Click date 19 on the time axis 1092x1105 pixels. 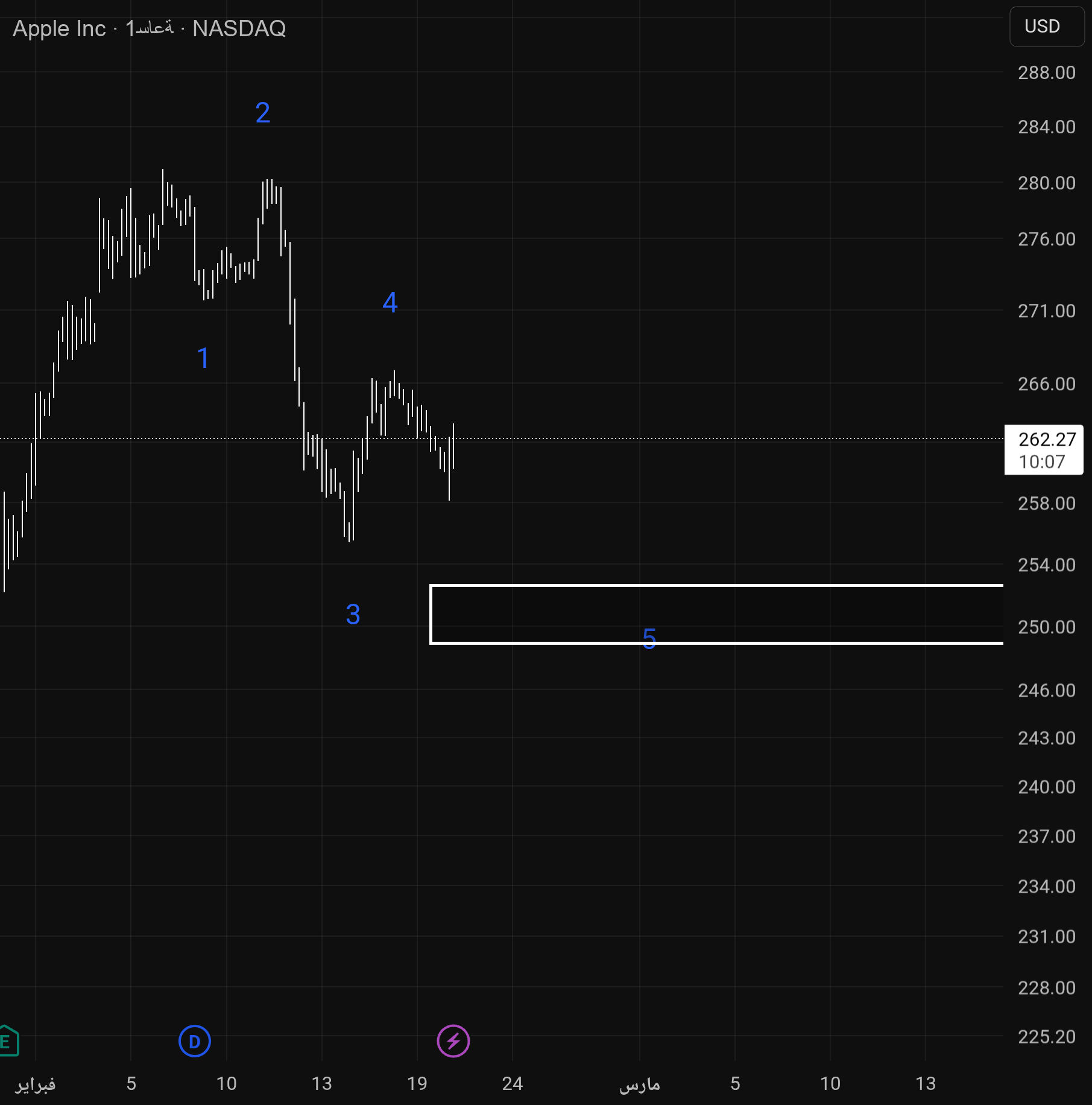[417, 1084]
